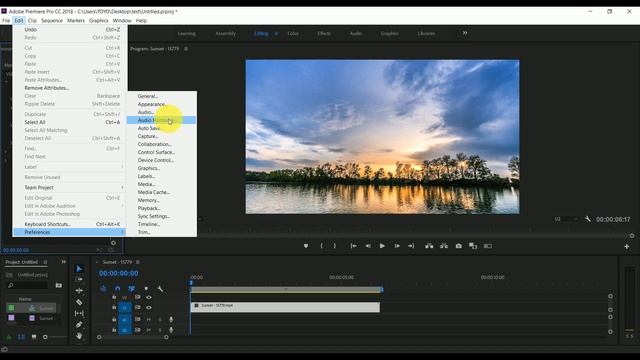Viewport: 640px width, 360px height.
Task: Click the timeline playhead marker
Action: (191, 282)
